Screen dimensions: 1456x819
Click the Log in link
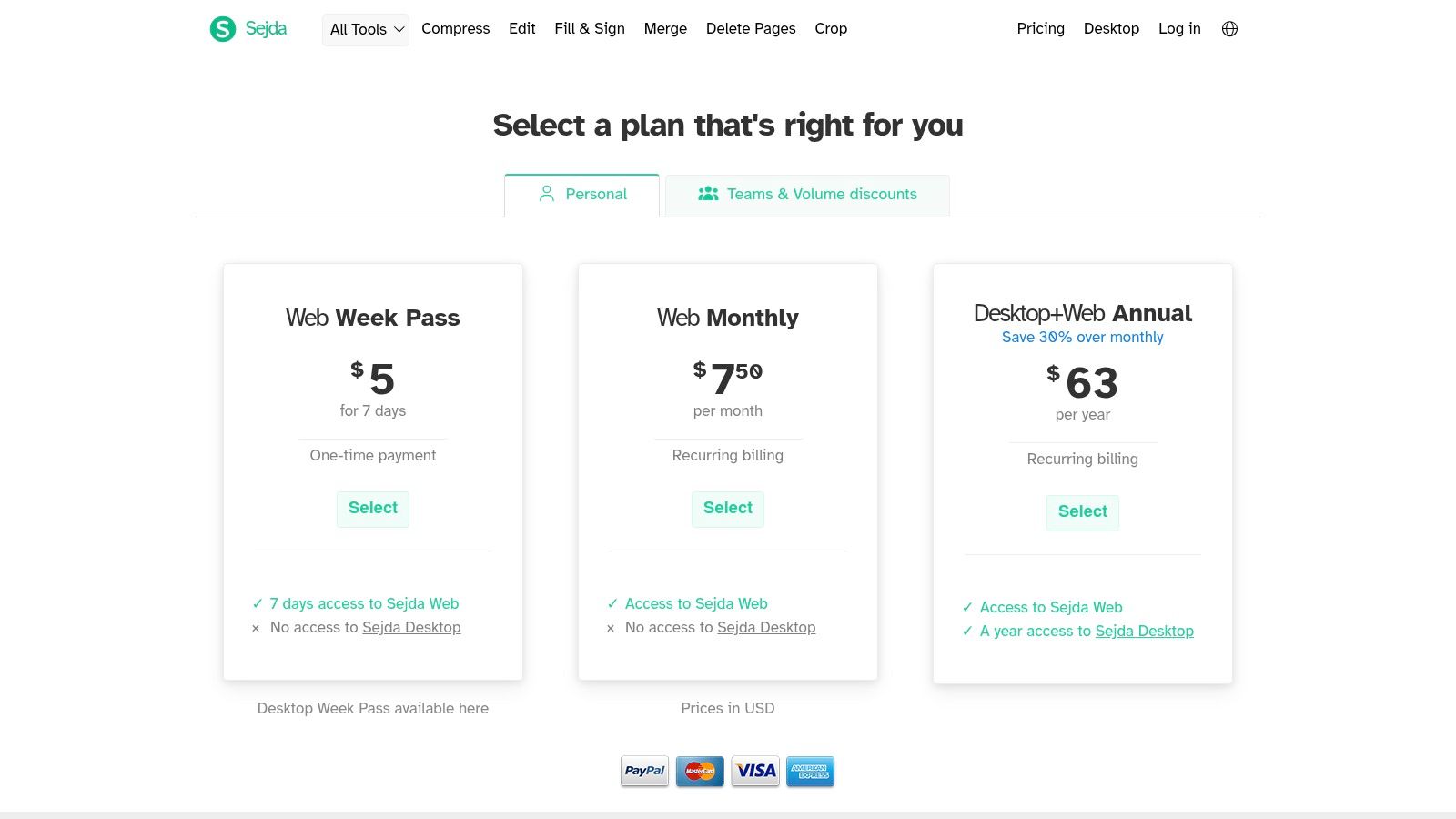click(1179, 29)
